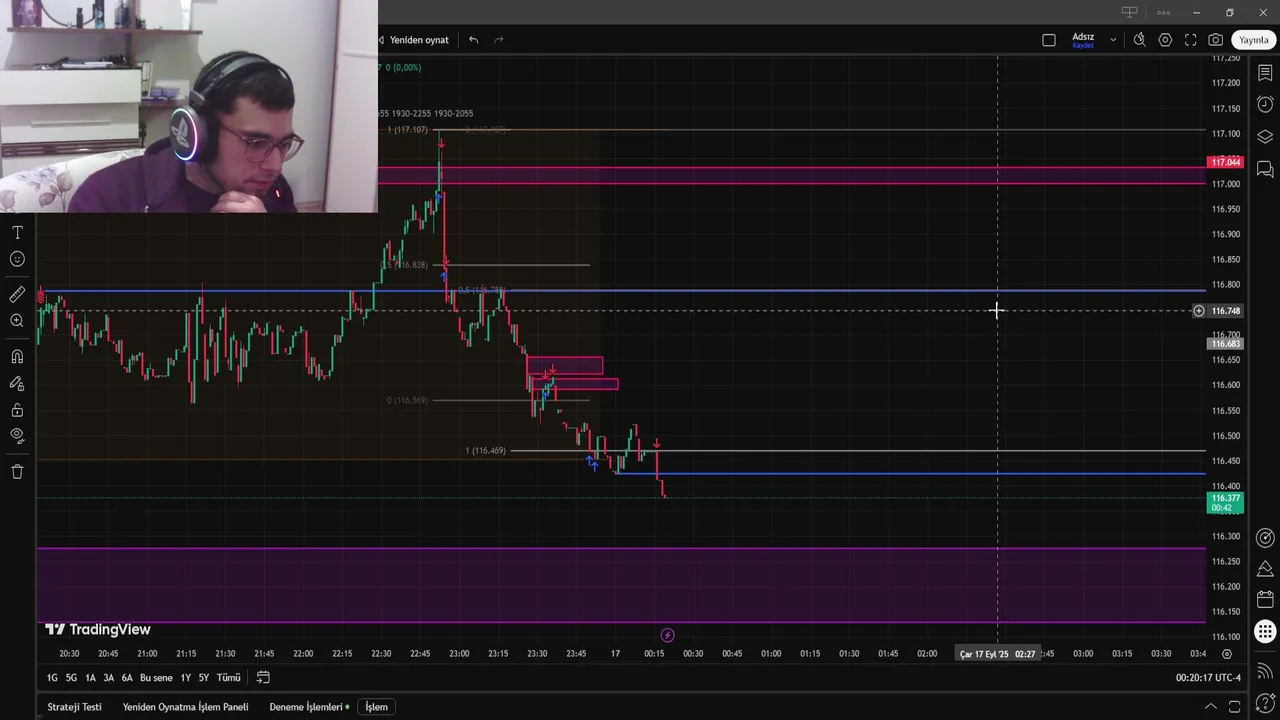
Task: Take a chart snapshot with the camera icon
Action: (x=1215, y=40)
